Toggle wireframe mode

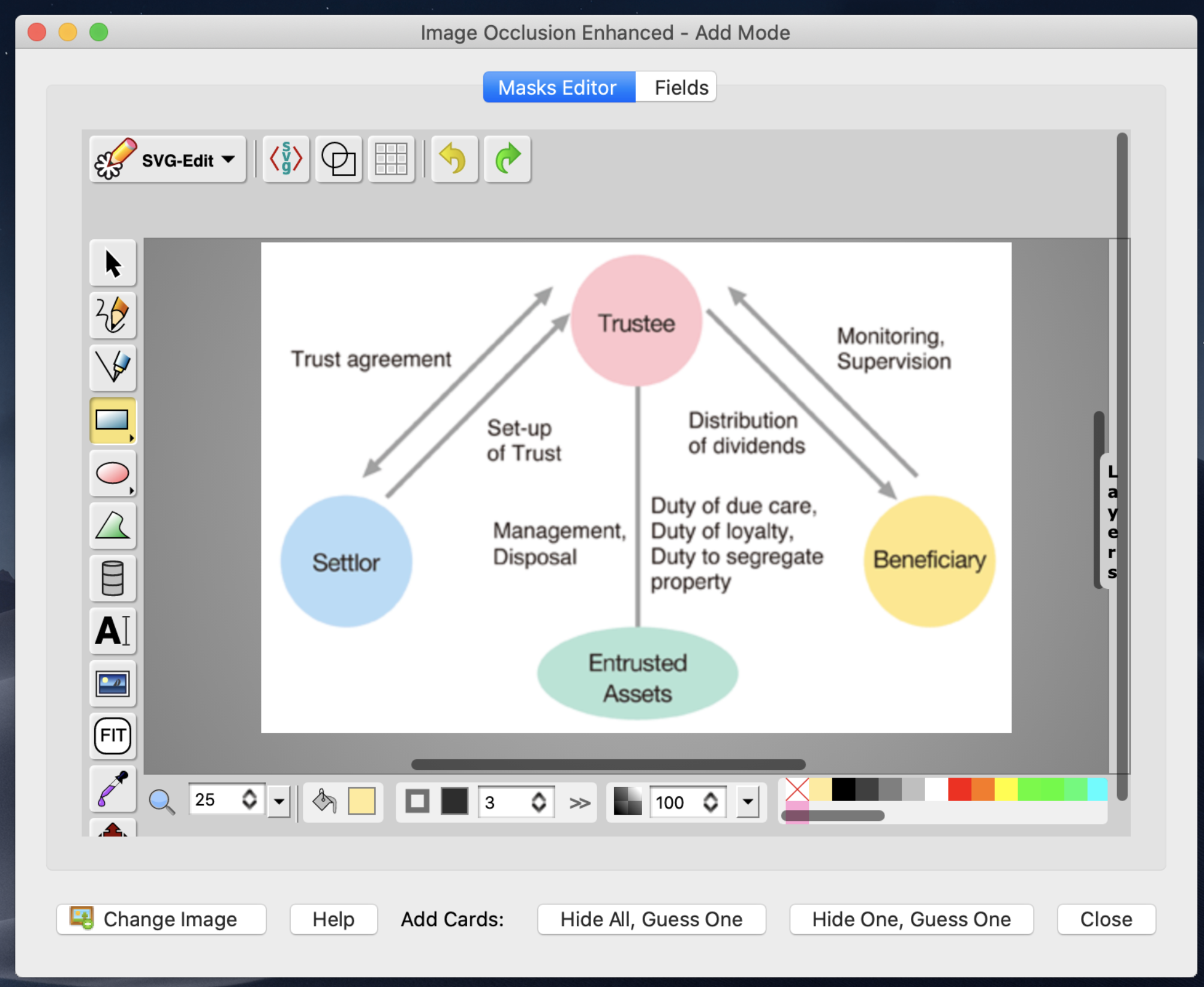point(339,159)
